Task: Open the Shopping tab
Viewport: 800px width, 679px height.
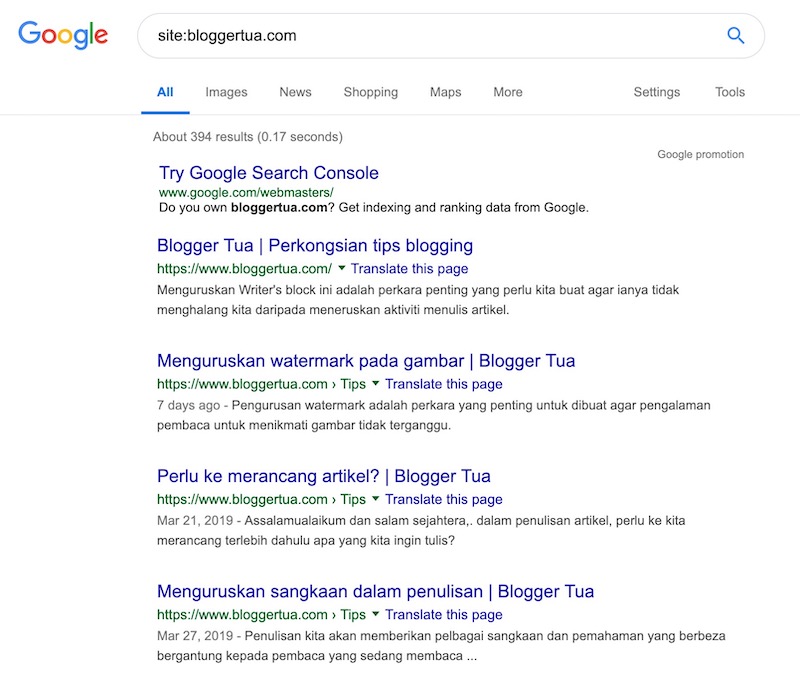Action: (x=370, y=92)
